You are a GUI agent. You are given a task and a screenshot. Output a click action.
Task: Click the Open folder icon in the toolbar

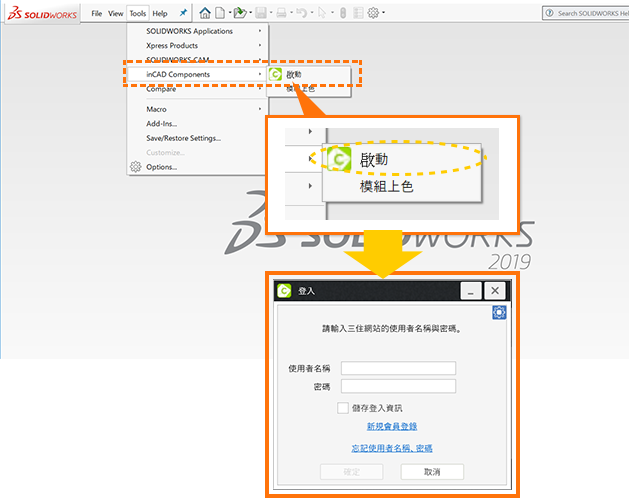tap(240, 13)
